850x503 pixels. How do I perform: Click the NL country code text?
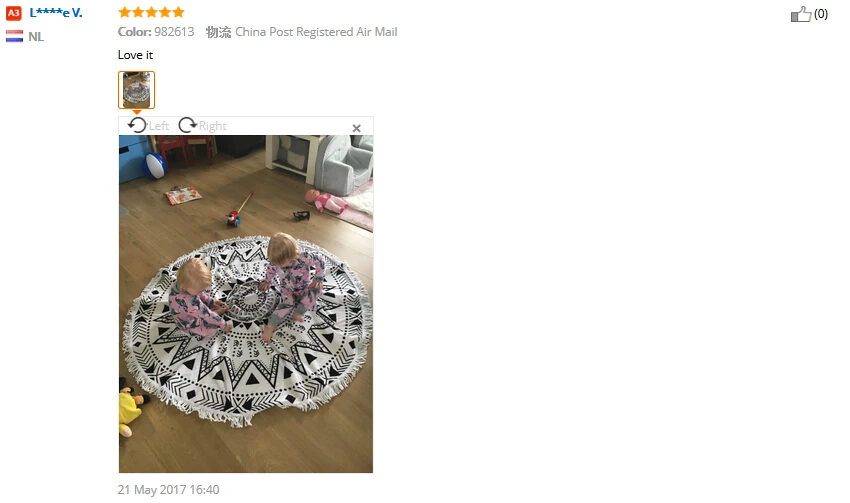[36, 37]
